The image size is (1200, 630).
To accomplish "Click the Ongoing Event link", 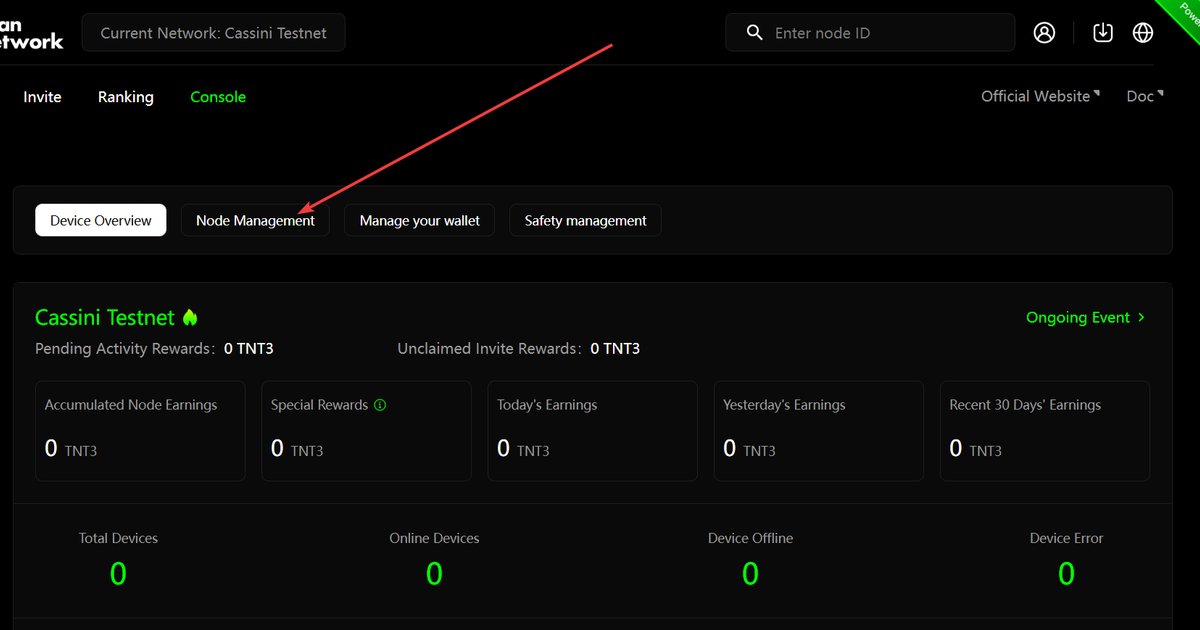I will [x=1086, y=317].
